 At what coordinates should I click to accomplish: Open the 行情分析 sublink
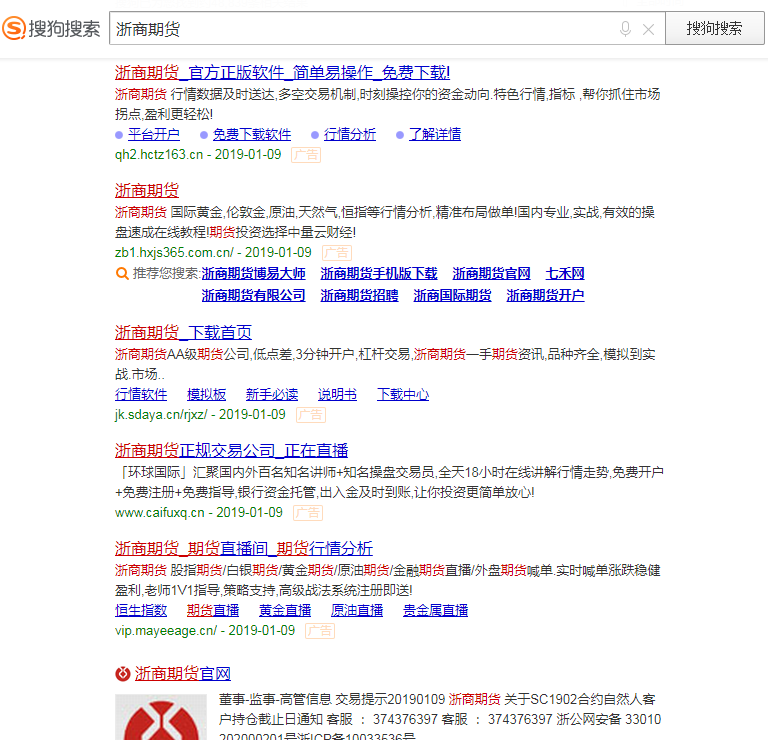[350, 134]
